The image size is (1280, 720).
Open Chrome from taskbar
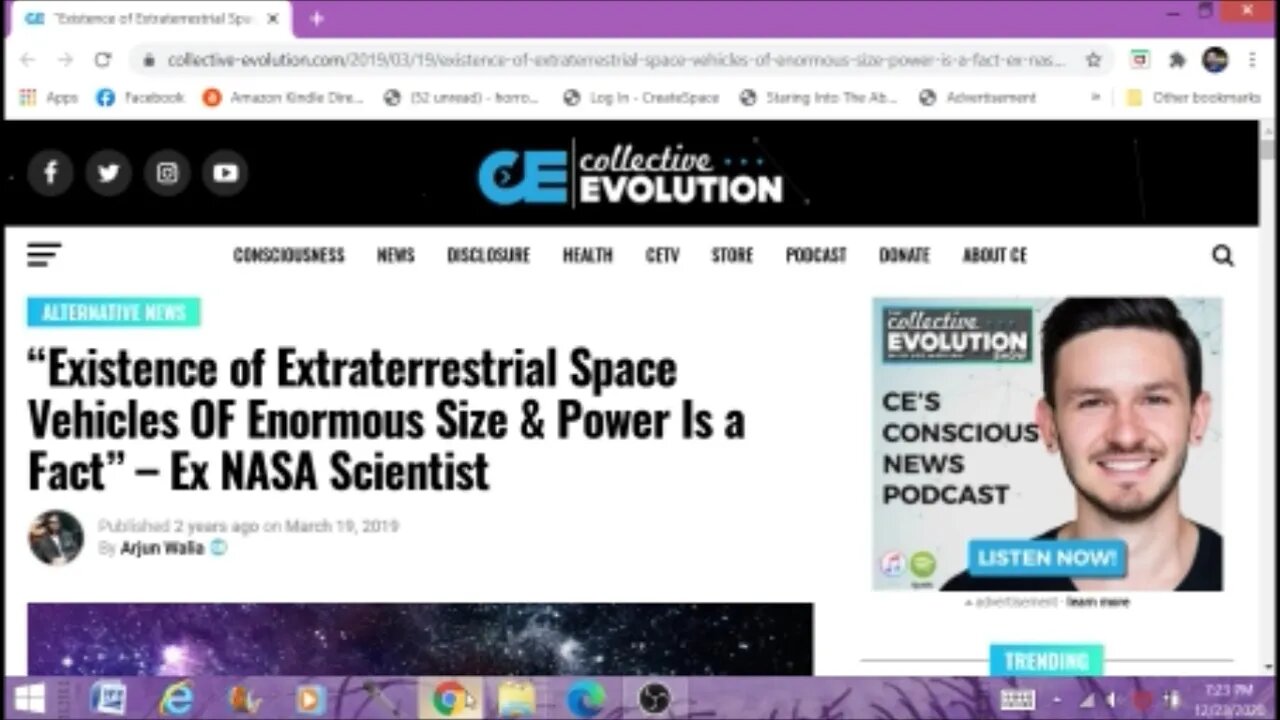pyautogui.click(x=450, y=698)
